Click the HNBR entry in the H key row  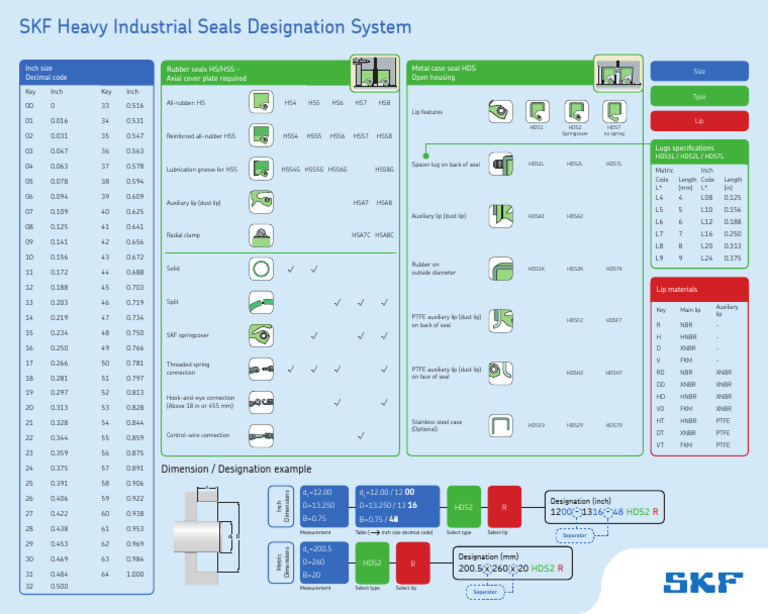[x=688, y=337]
